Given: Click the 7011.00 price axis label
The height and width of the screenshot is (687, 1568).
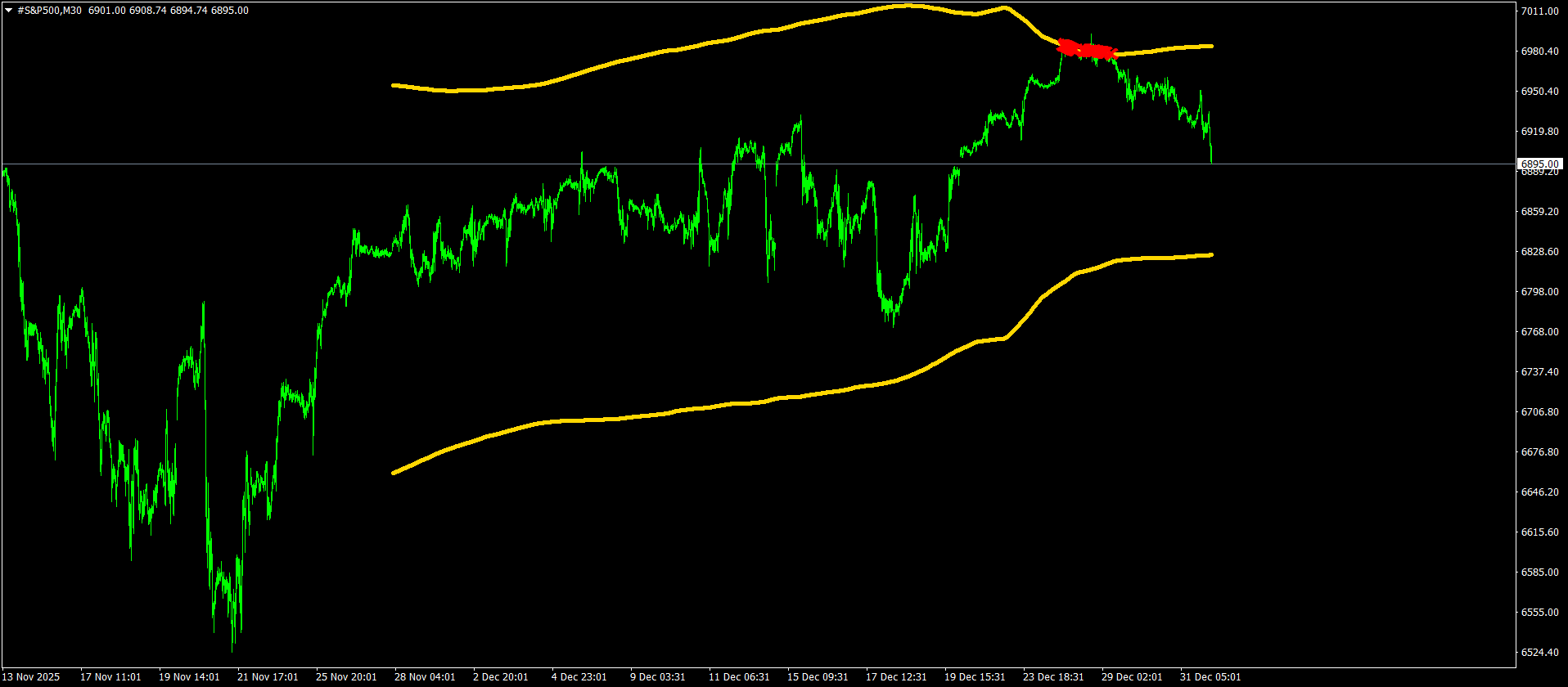Looking at the screenshot, I should [1539, 11].
